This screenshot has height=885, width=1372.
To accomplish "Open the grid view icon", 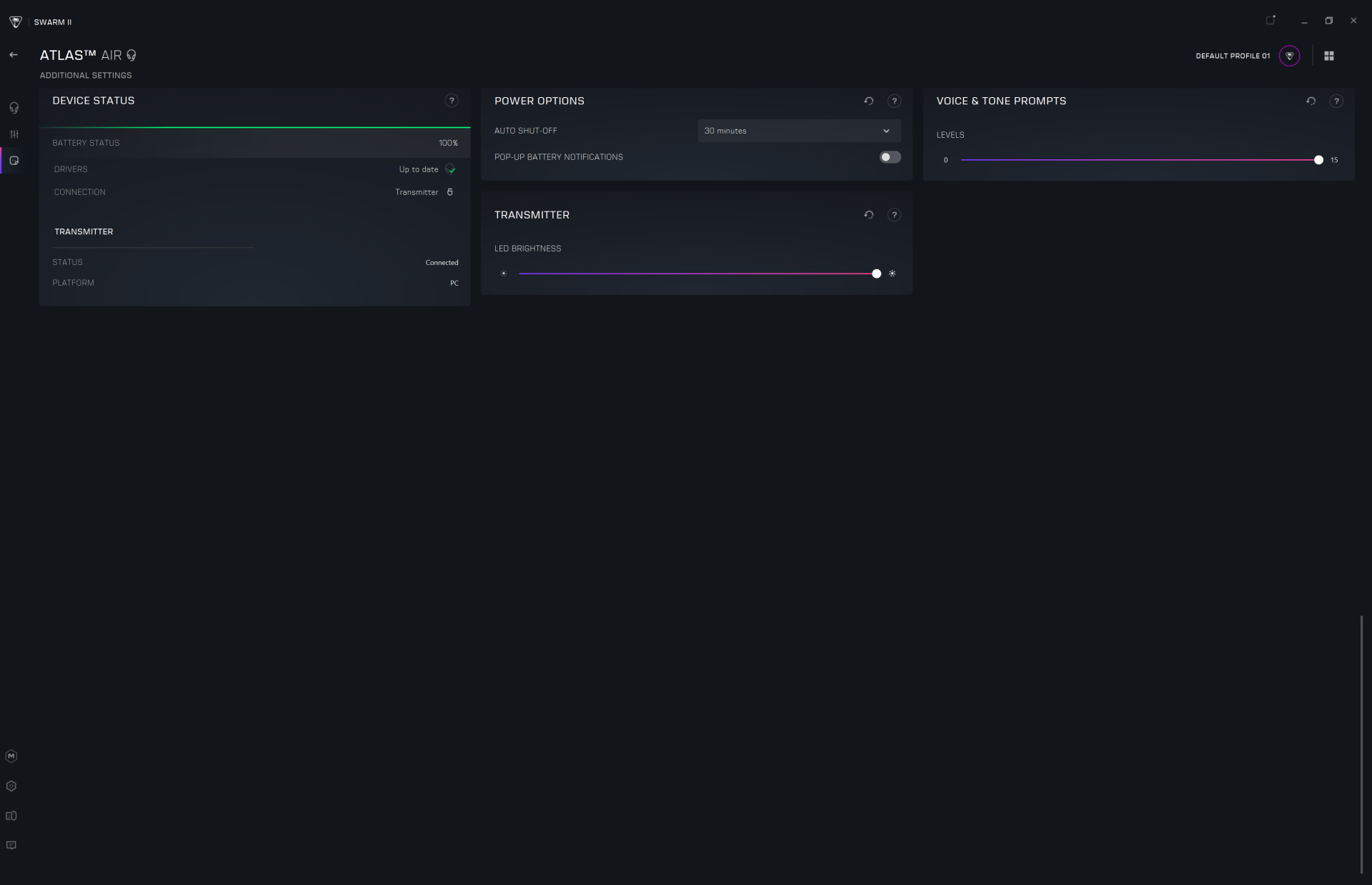I will click(x=1329, y=56).
